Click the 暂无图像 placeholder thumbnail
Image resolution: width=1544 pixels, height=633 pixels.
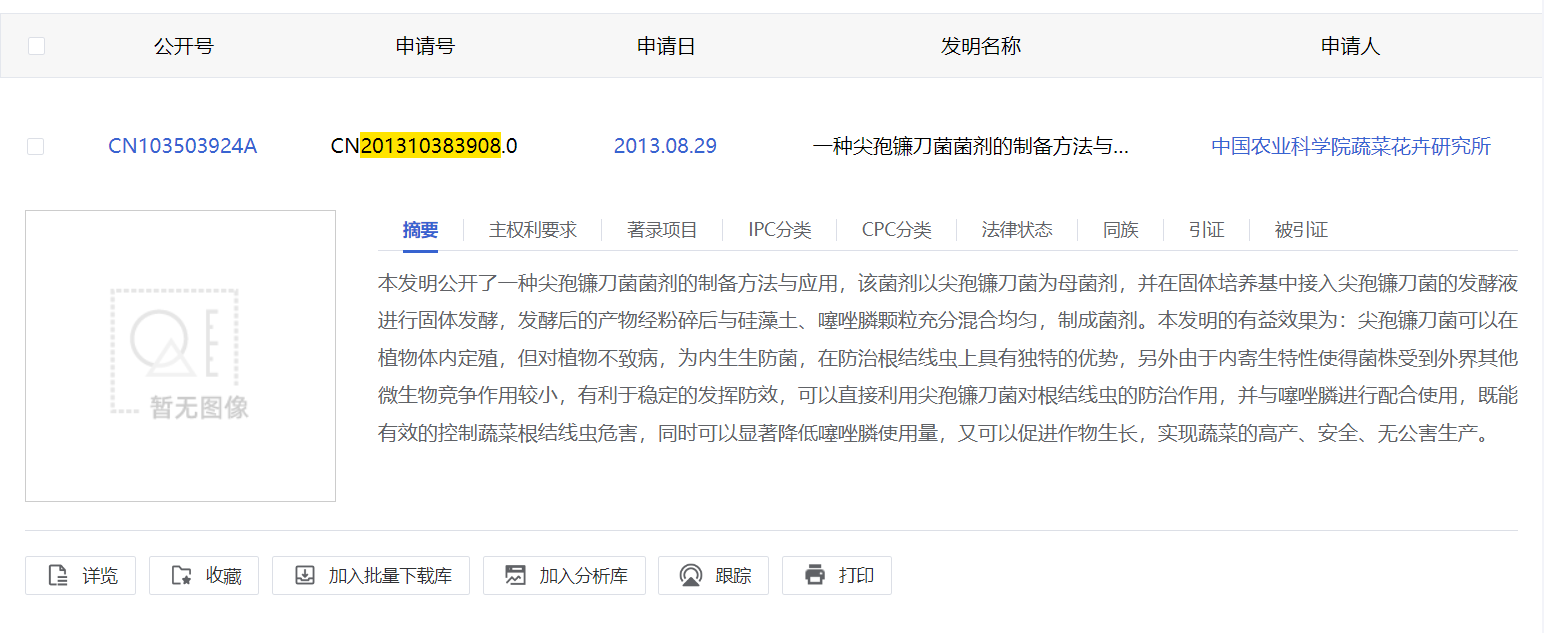coord(180,356)
